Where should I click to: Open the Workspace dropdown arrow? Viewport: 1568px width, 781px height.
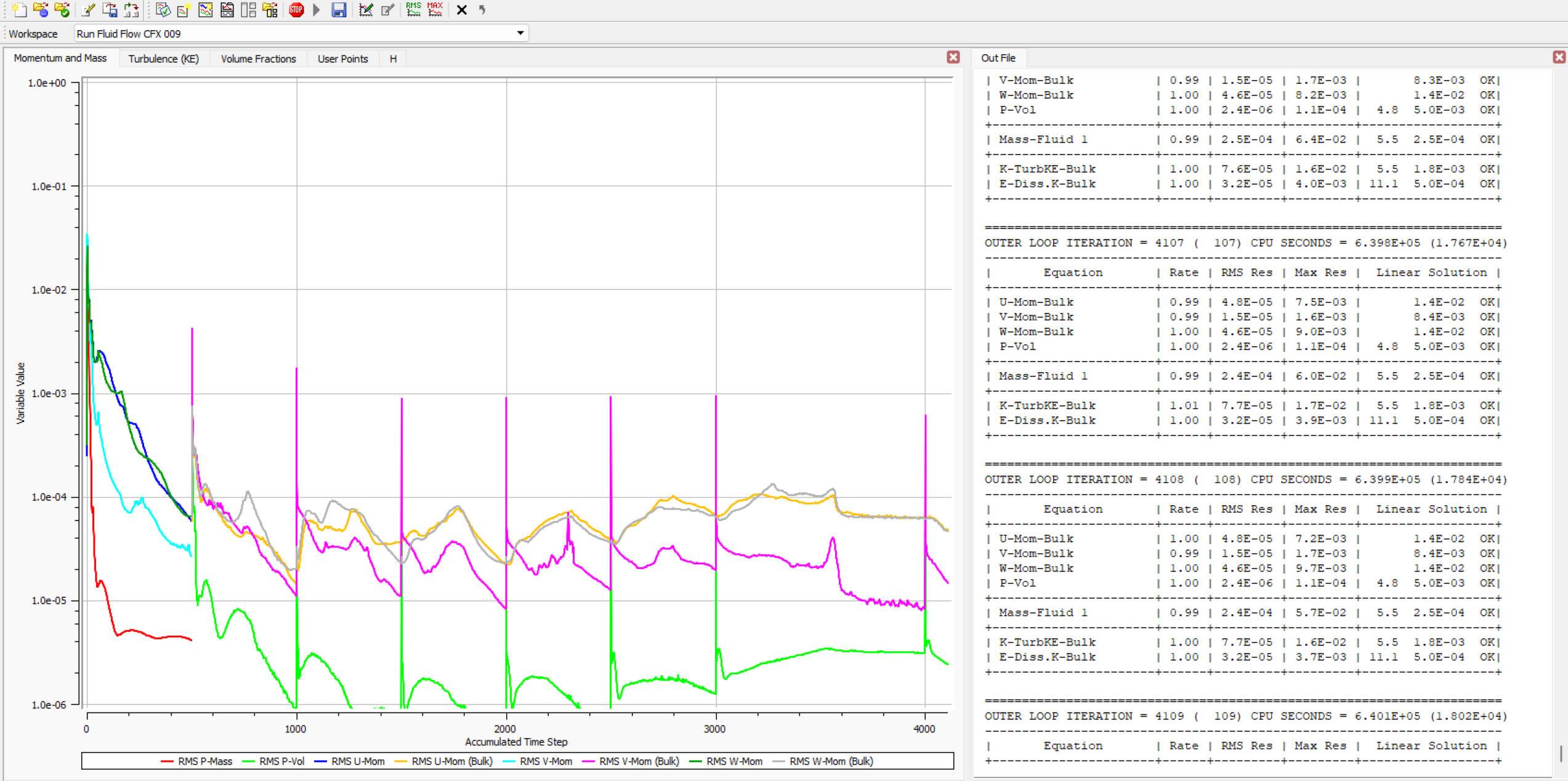(x=520, y=33)
